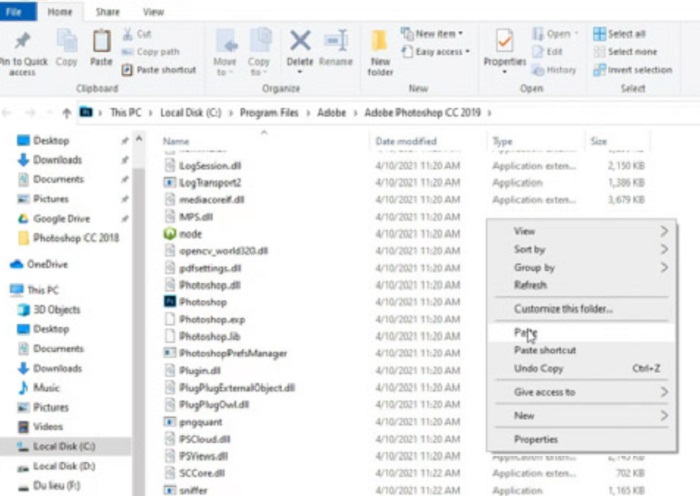The width and height of the screenshot is (700, 496).
Task: Expand chevron after Adobe Photoshop CC 2019
Action: click(489, 113)
